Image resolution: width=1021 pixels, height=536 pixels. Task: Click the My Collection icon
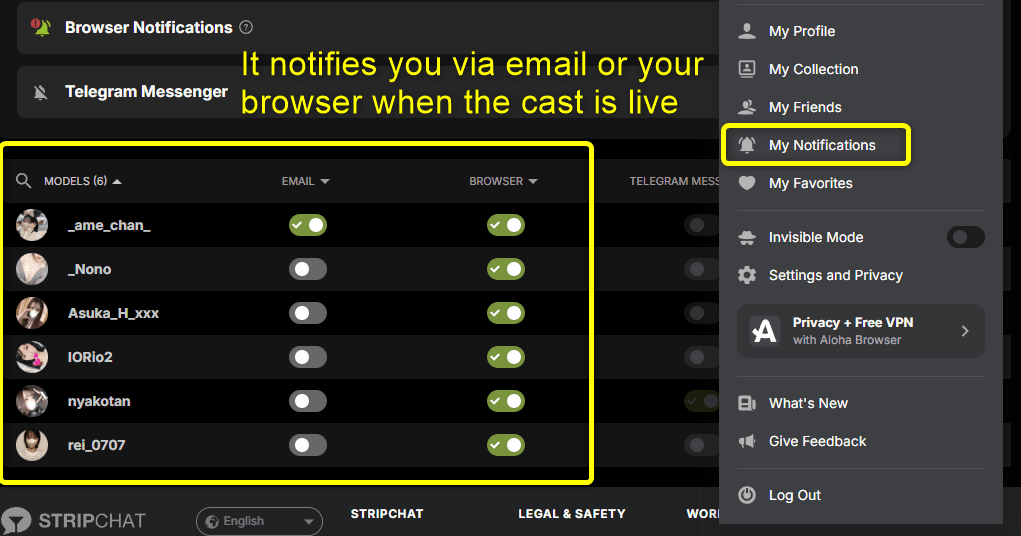[x=747, y=68]
